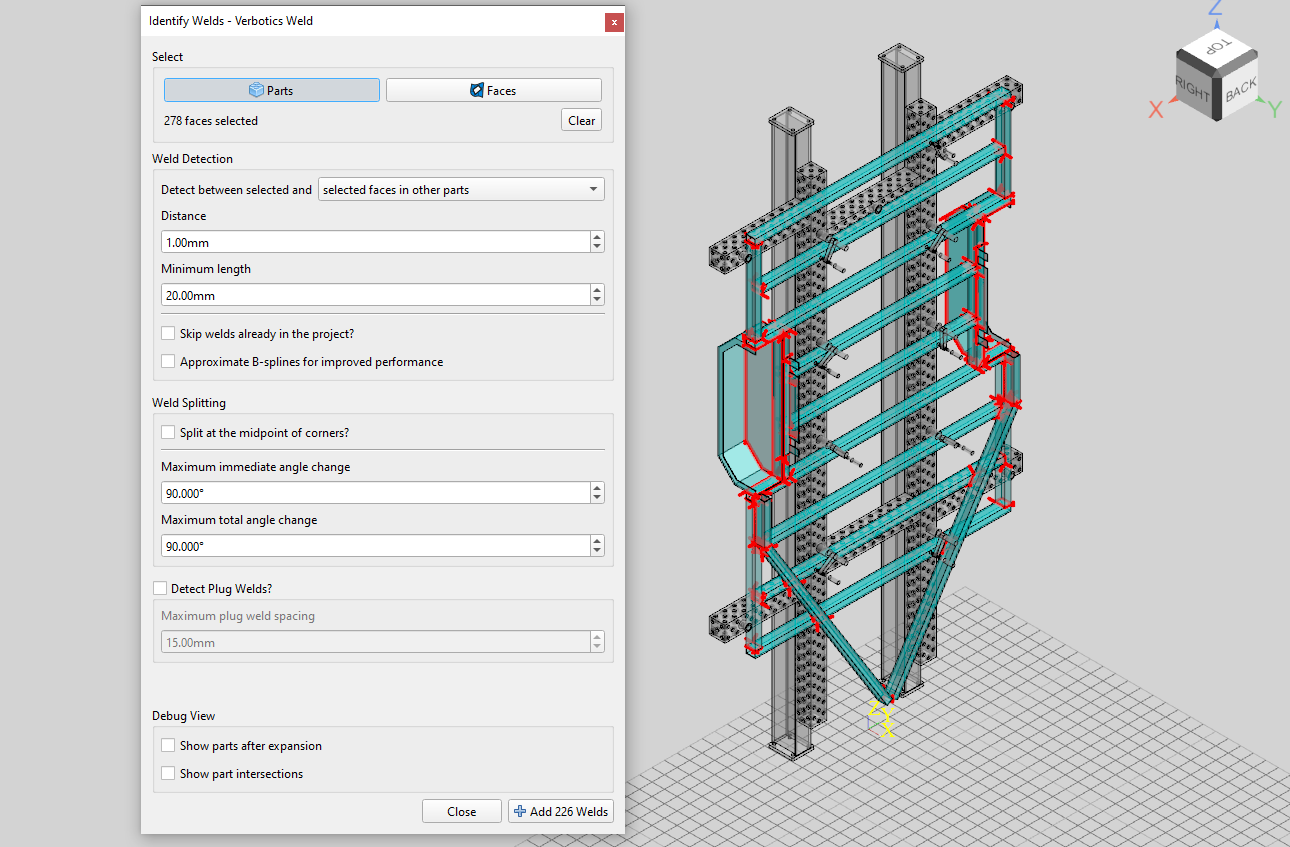Click the yellow origin axis marker in viewport
This screenshot has height=847, width=1290.
click(x=880, y=720)
